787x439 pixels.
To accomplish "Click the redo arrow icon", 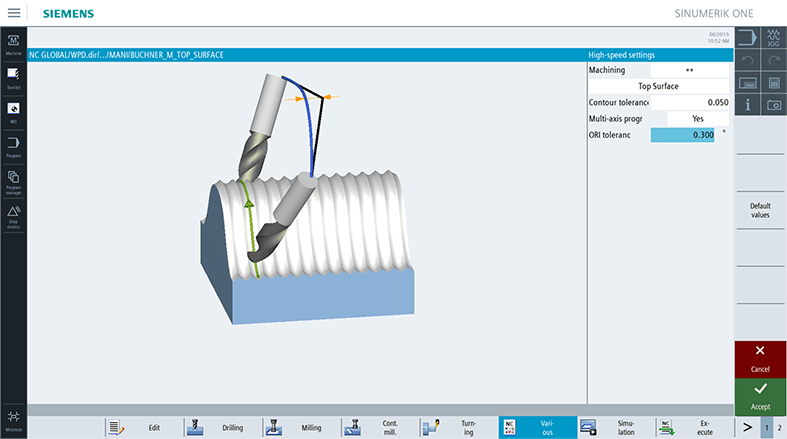I will [773, 61].
